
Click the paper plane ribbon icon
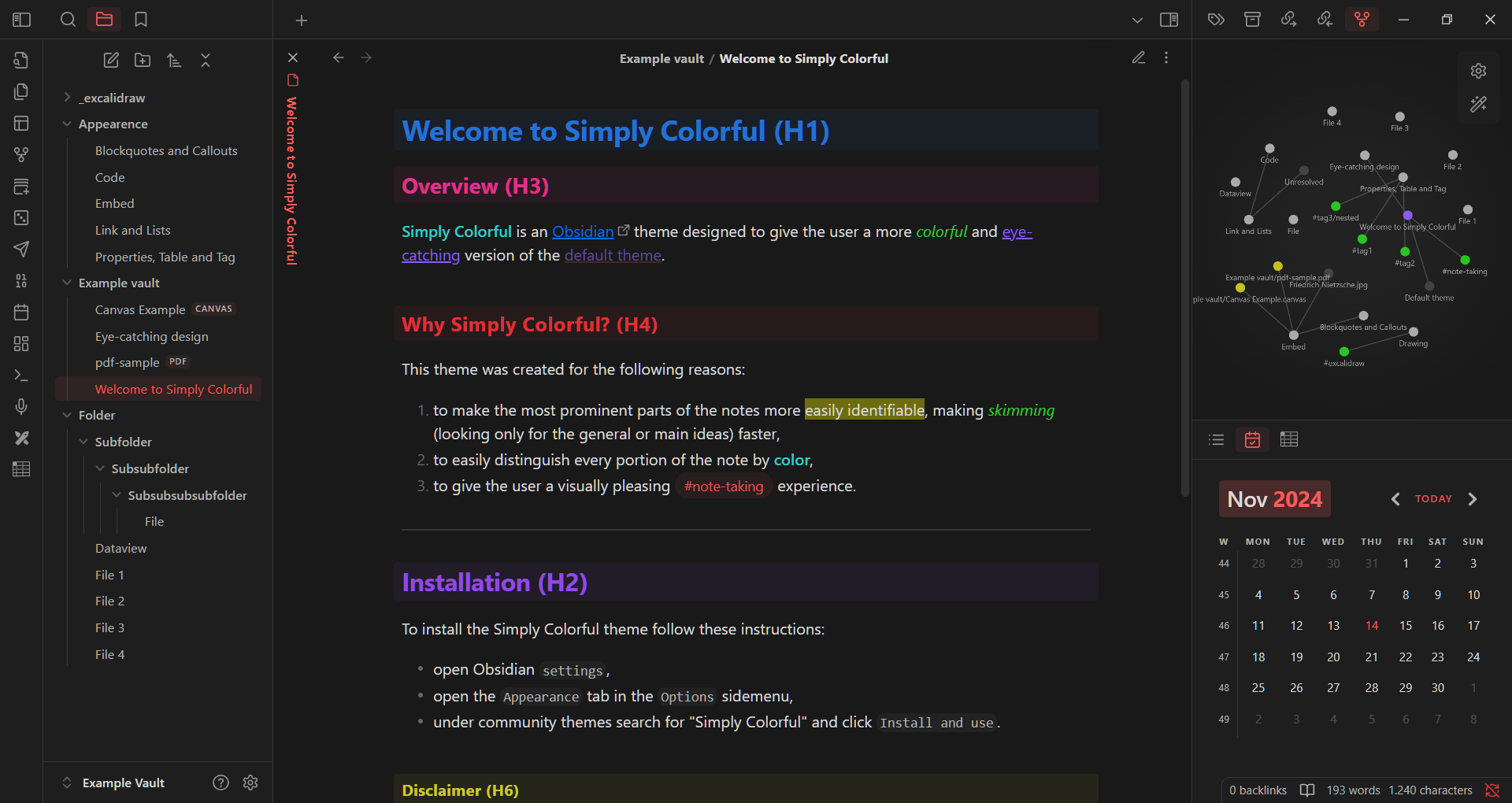(21, 250)
